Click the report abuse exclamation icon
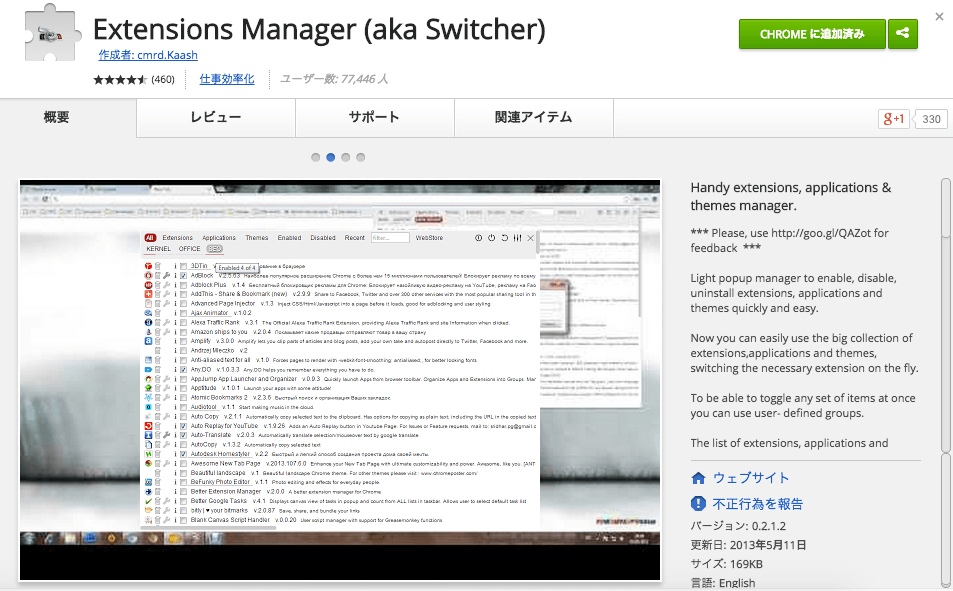Image resolution: width=953 pixels, height=591 pixels. click(698, 503)
